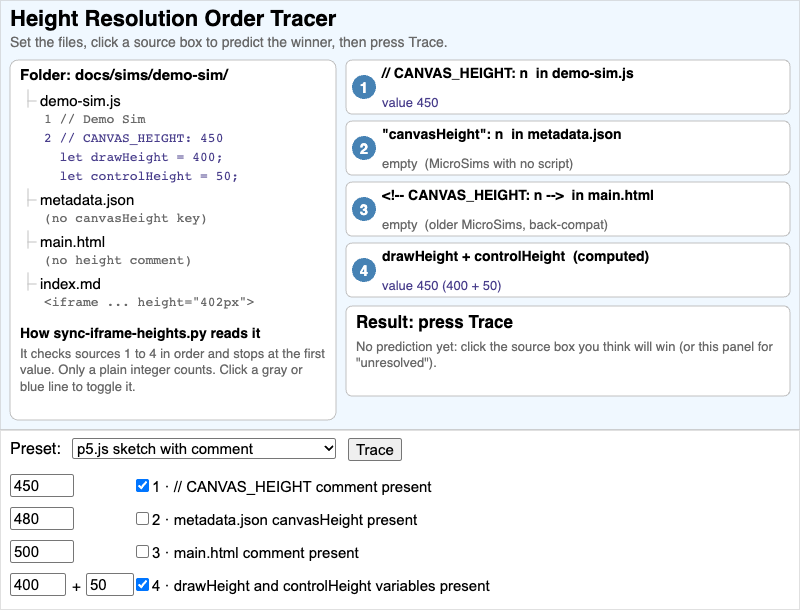Select index.md in the folder tree
Screen dimensions: 800x612
70,284
